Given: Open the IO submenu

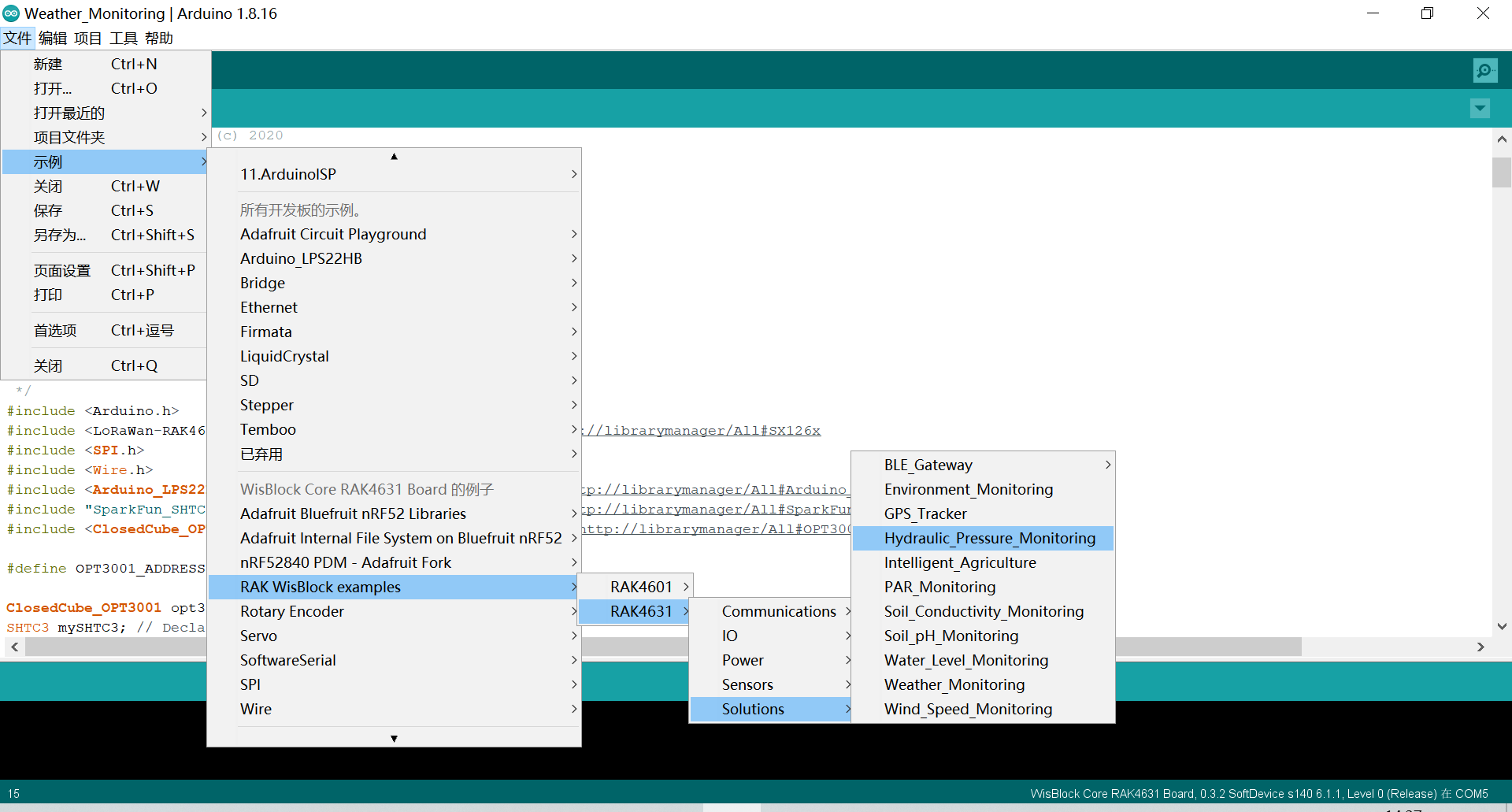Looking at the screenshot, I should click(x=772, y=636).
